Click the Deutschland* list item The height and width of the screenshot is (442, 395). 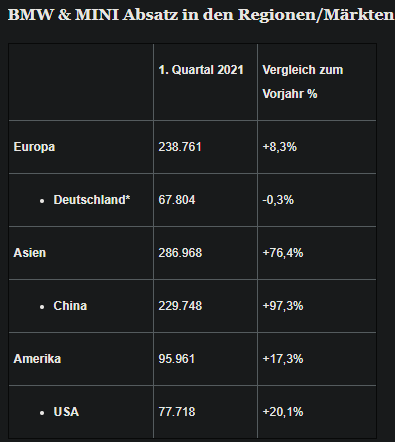click(x=92, y=200)
